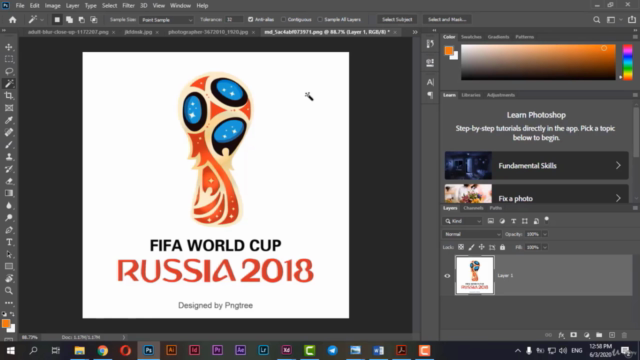Select the Brush tool

tap(9, 145)
